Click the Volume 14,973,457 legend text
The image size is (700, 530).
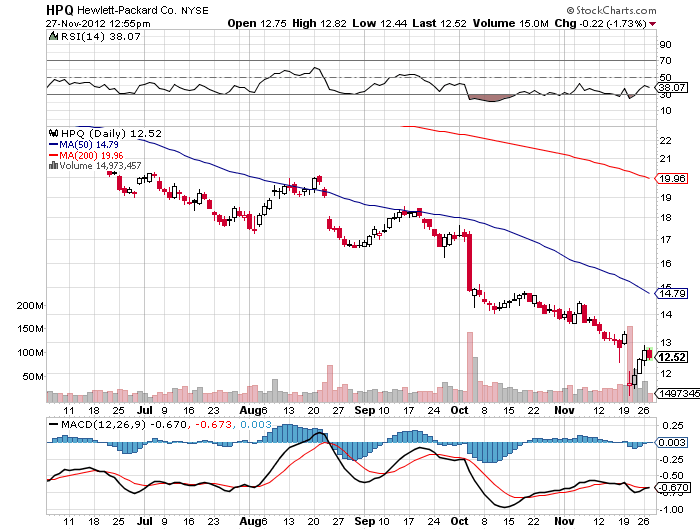(x=100, y=166)
